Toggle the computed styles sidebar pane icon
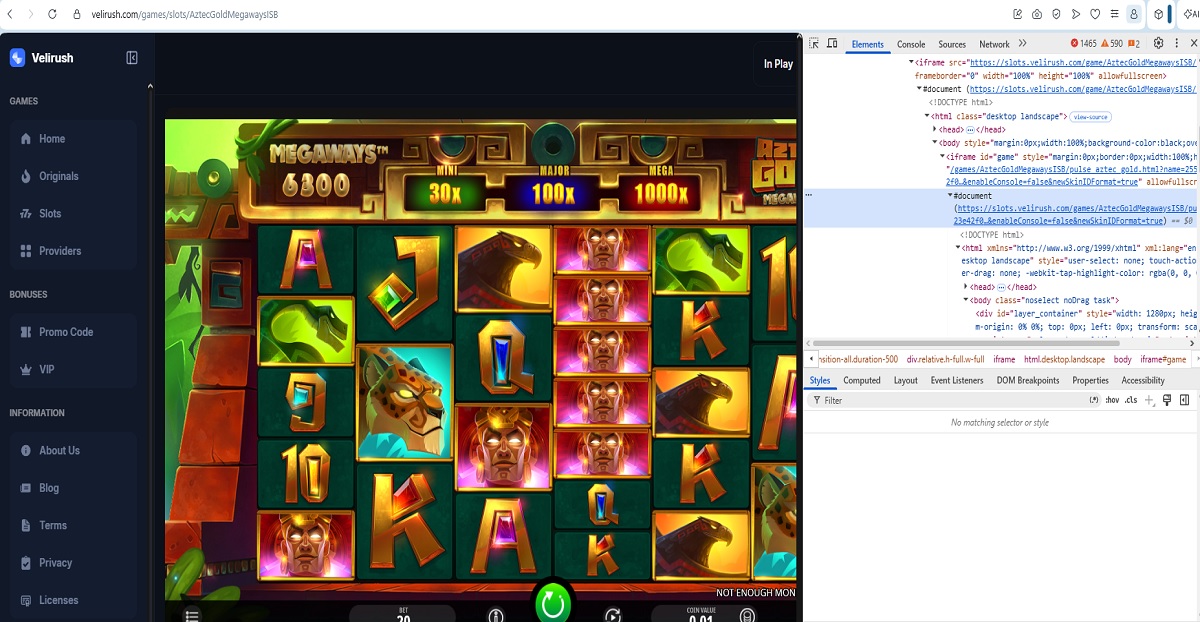The width and height of the screenshot is (1200, 622). point(1185,400)
